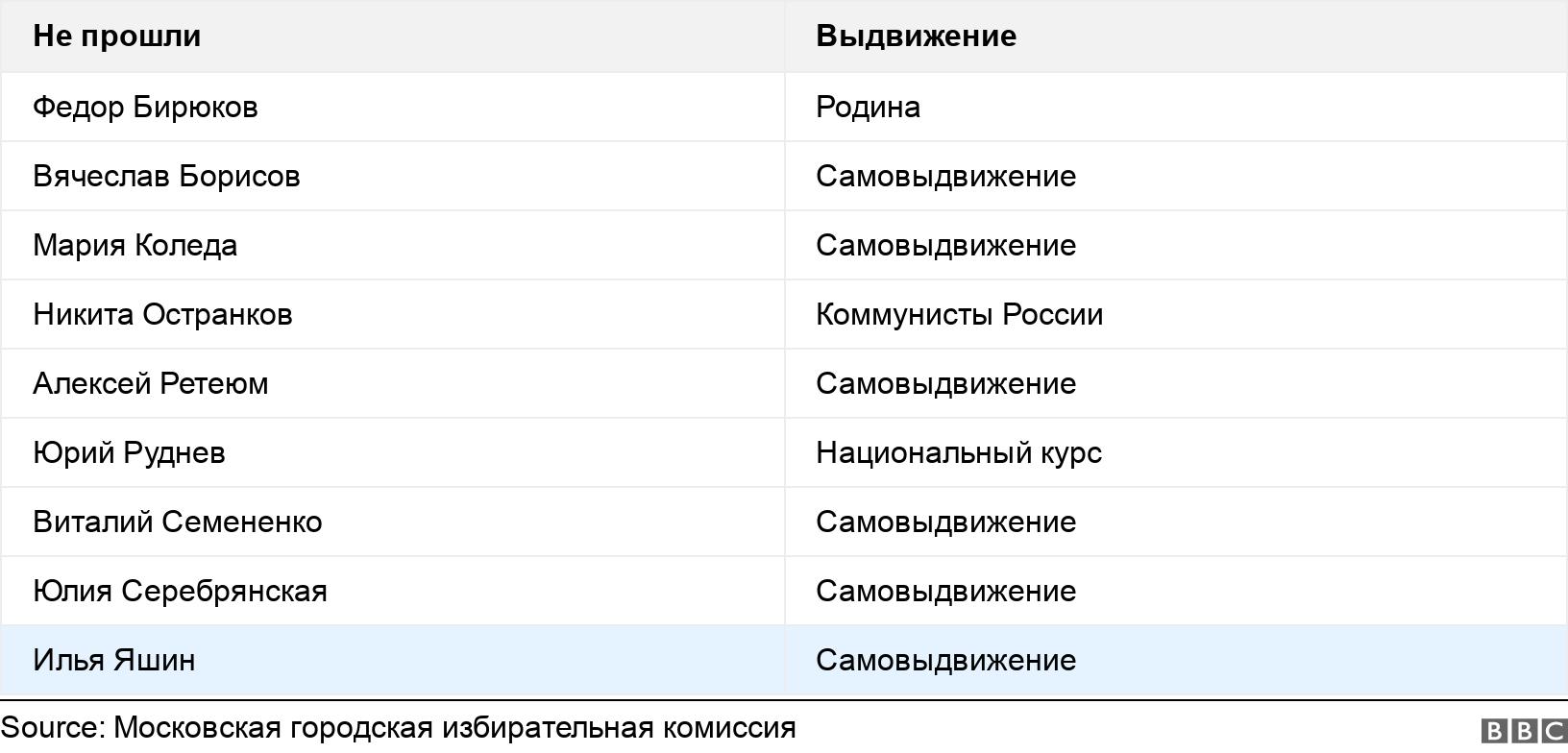This screenshot has height=753, width=1568.
Task: Select the Юлия Серебрянская cell
Action: 180,591
